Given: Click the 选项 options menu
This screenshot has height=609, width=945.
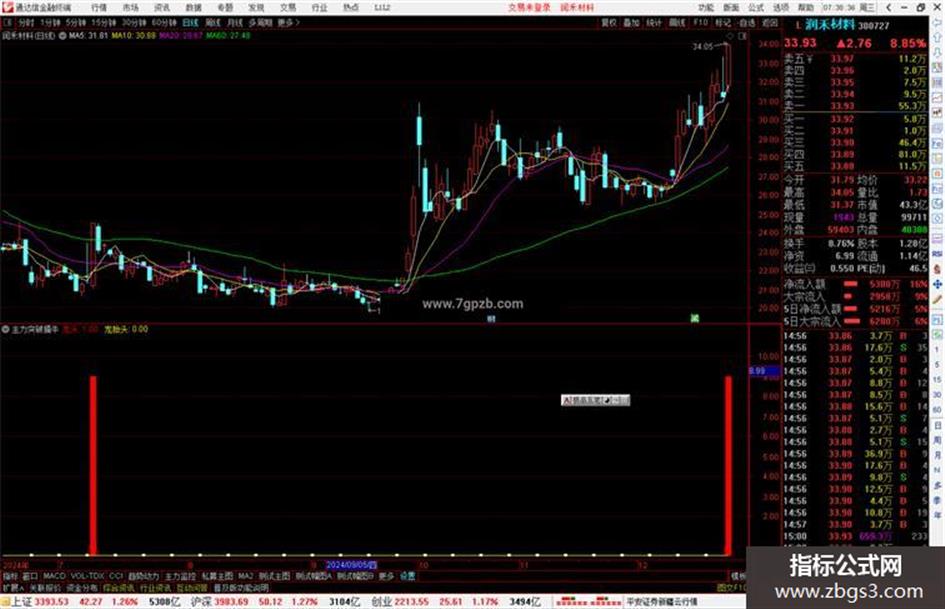Looking at the screenshot, I should coord(780,7).
